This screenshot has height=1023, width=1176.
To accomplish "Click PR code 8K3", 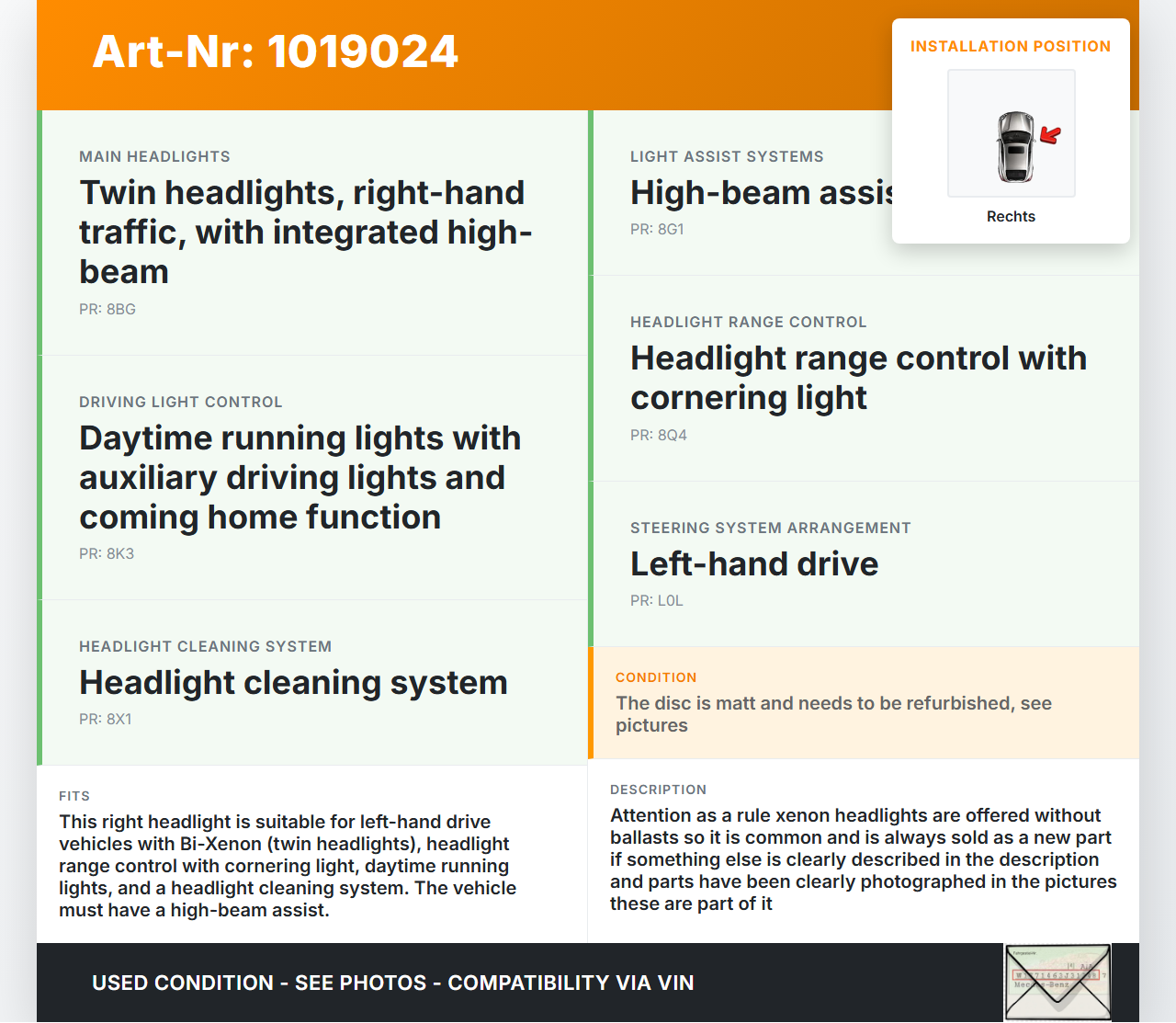I will [x=107, y=554].
